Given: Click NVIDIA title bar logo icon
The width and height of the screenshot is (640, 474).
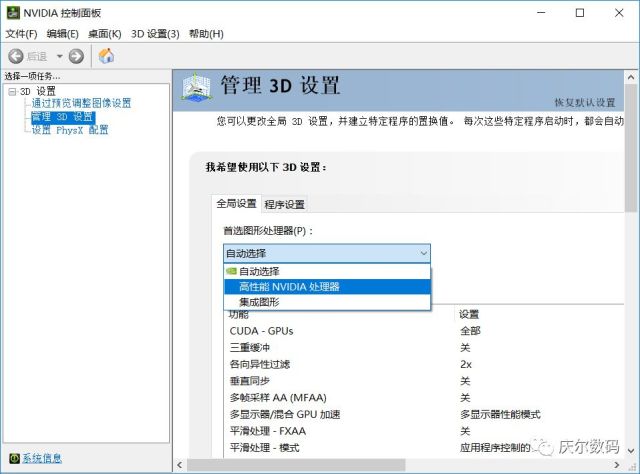Looking at the screenshot, I should (x=13, y=13).
